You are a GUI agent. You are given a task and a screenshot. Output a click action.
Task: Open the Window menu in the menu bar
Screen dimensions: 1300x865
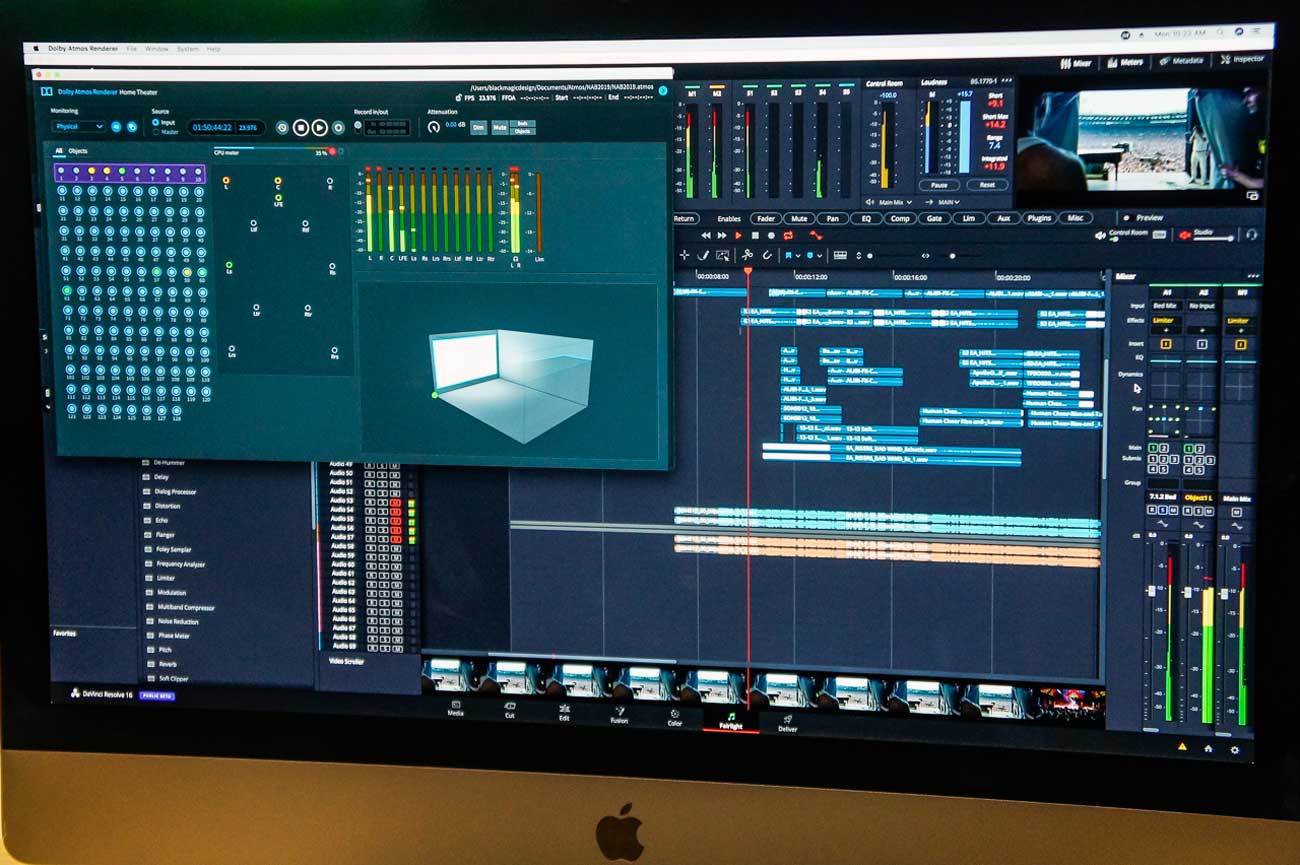[x=157, y=48]
